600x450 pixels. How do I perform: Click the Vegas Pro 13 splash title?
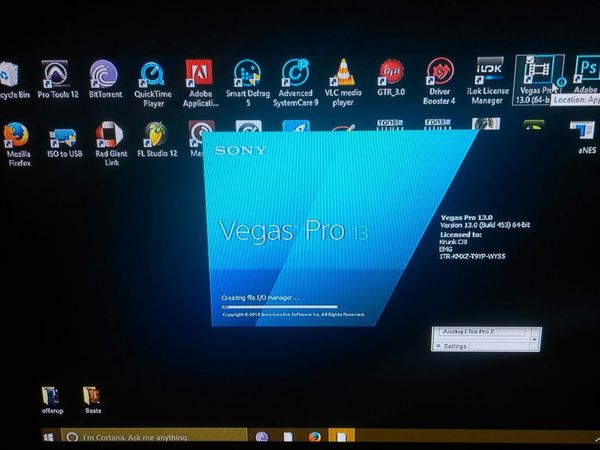[293, 230]
